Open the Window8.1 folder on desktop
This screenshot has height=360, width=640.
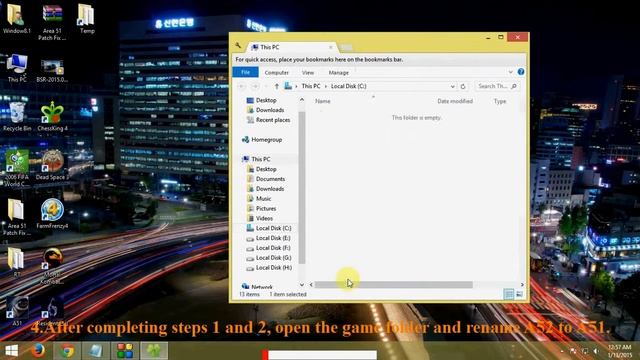click(16, 18)
